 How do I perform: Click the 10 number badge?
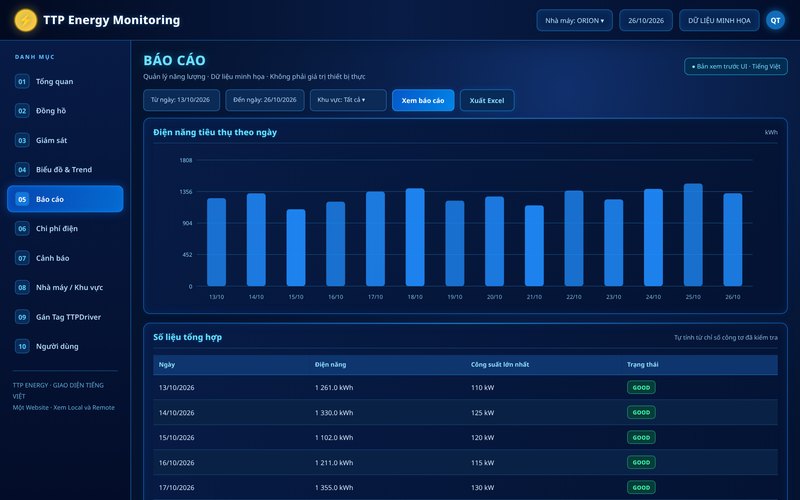(22, 346)
